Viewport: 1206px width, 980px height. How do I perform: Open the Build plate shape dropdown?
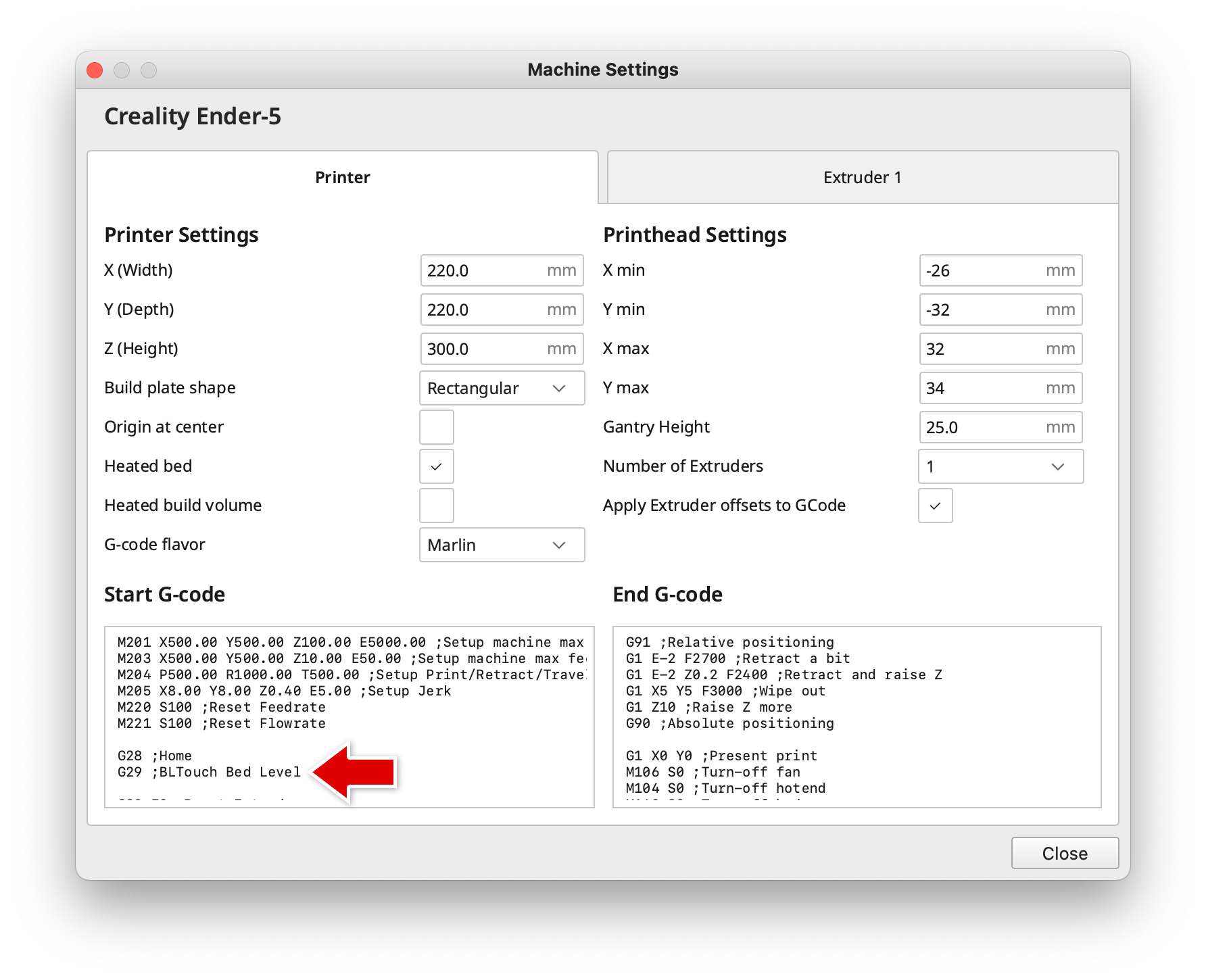point(502,388)
